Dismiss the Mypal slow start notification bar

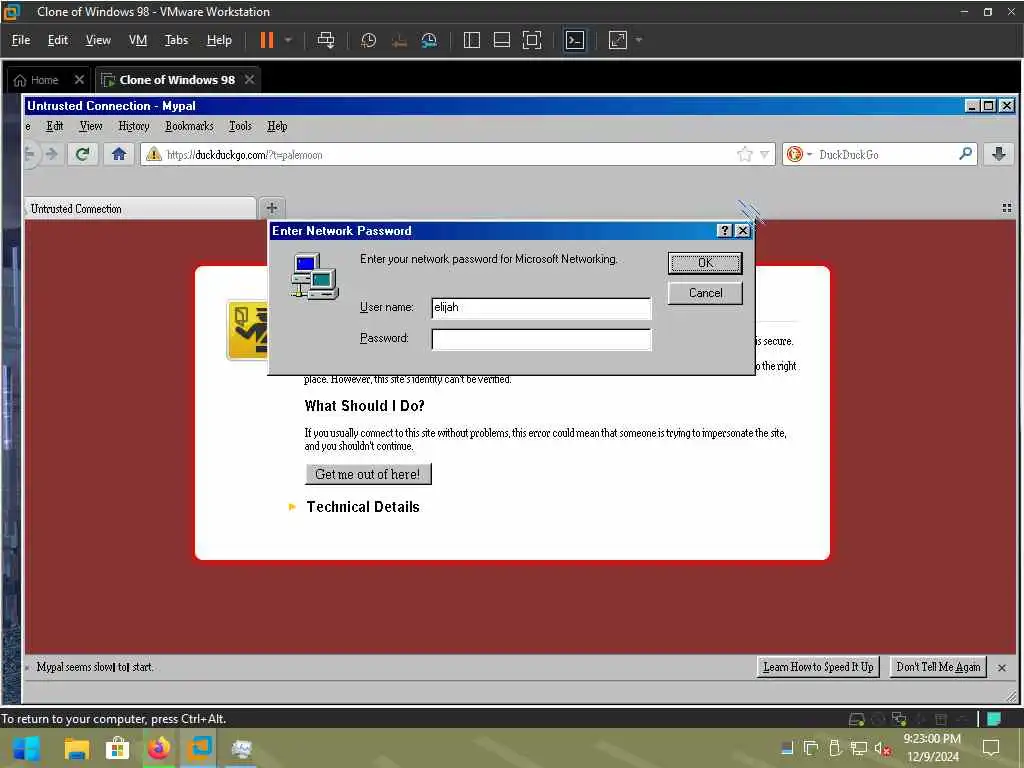pyautogui.click(x=1002, y=667)
